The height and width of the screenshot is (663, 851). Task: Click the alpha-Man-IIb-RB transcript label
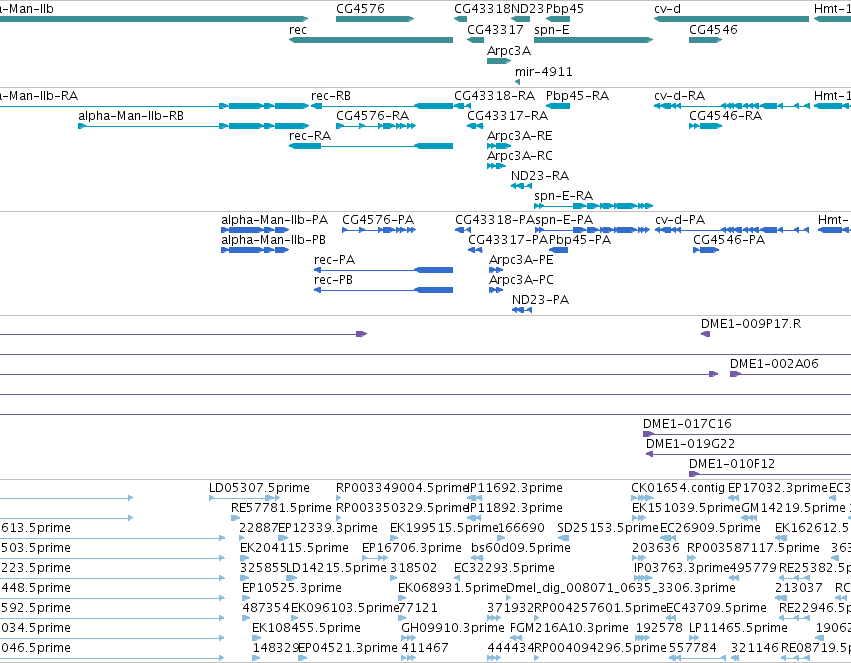point(131,116)
